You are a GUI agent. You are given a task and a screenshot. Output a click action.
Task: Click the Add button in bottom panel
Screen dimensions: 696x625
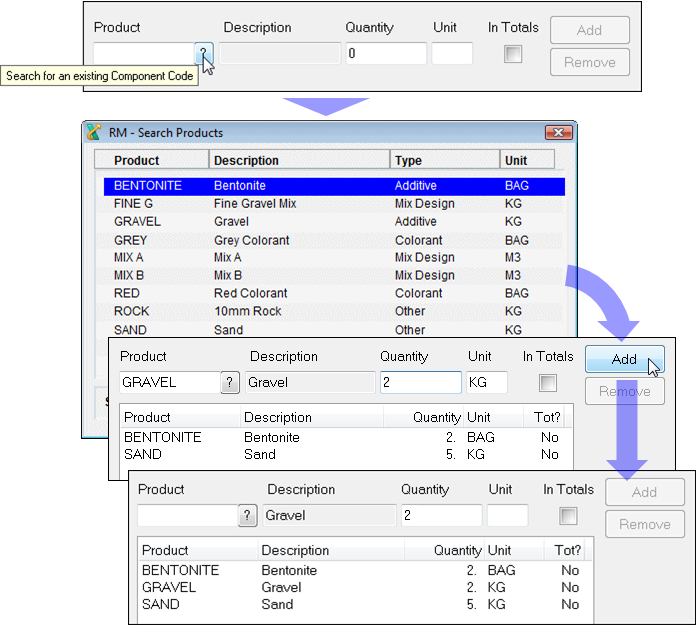point(645,492)
